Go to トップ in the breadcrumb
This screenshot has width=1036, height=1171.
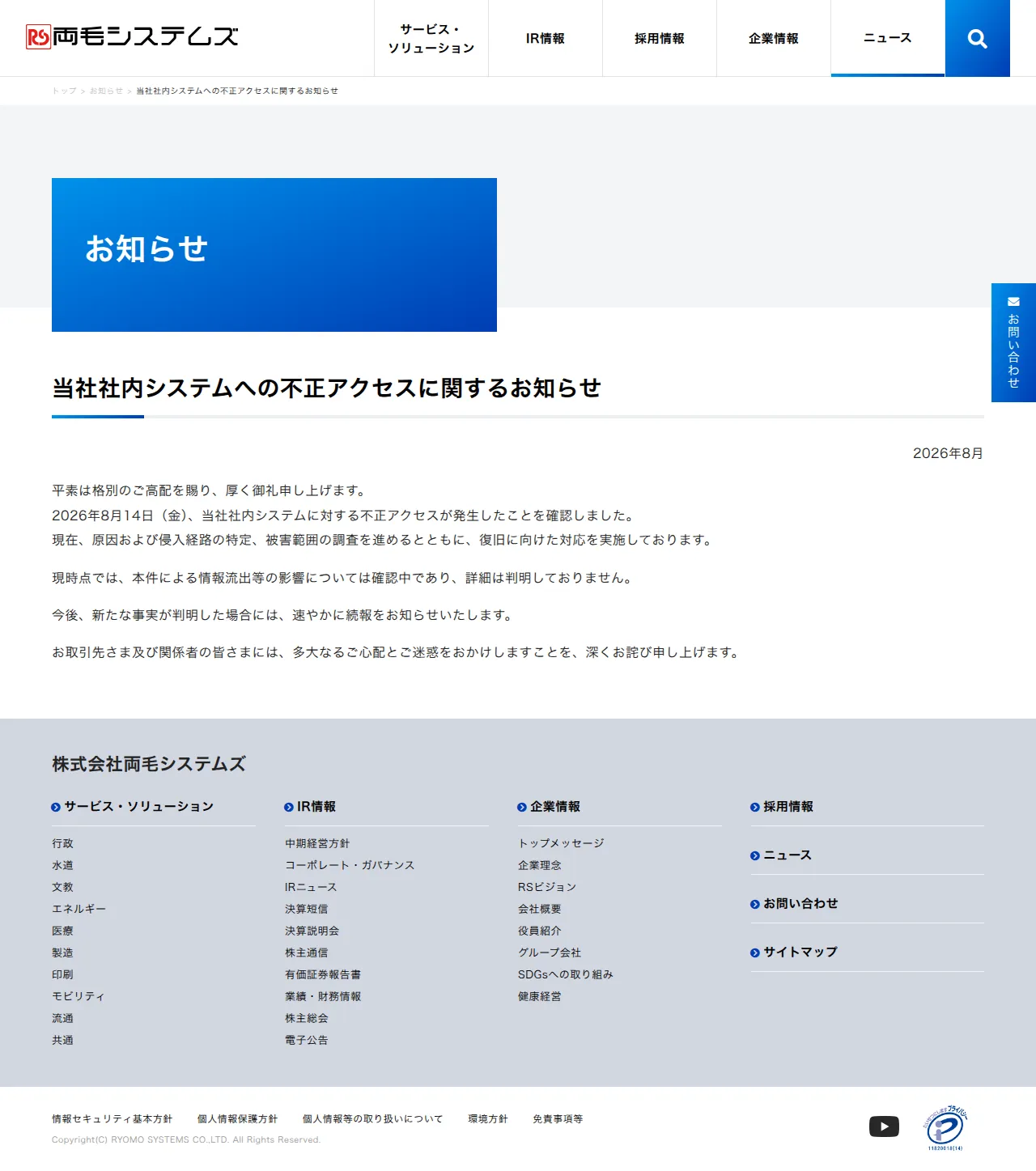coord(64,91)
